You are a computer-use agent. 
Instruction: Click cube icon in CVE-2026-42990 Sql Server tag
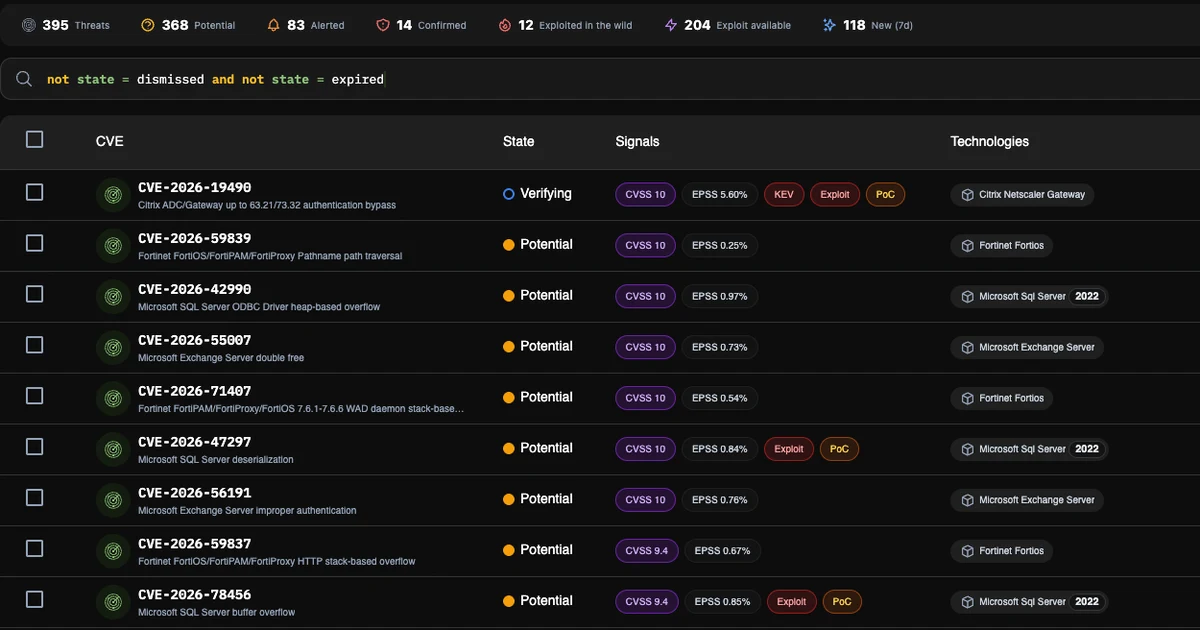(x=967, y=297)
